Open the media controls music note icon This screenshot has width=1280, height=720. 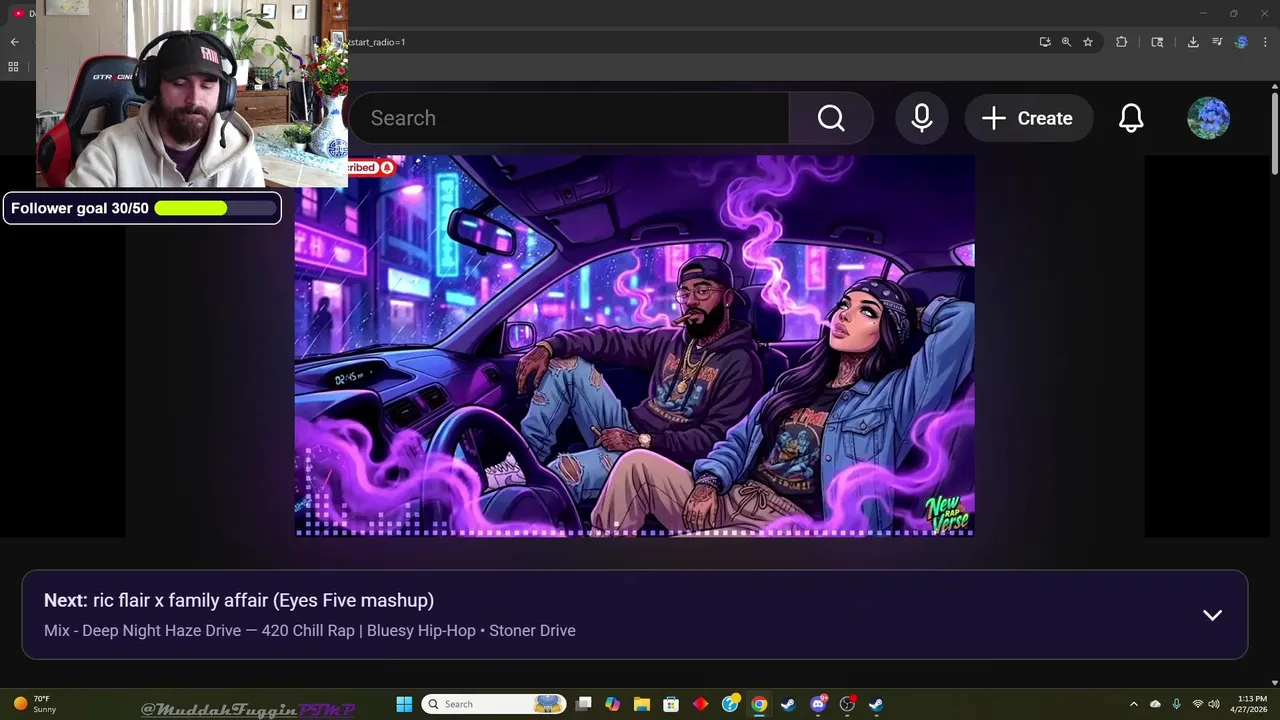1217,42
